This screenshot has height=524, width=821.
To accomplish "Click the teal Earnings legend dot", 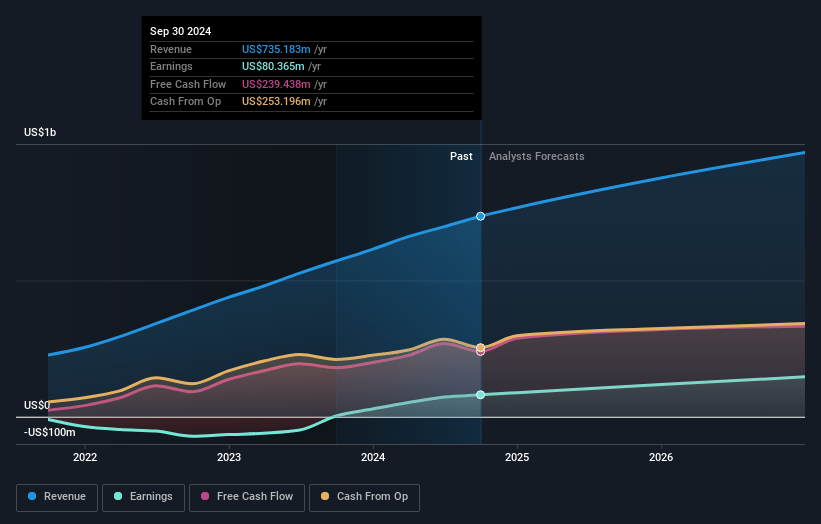I will click(118, 496).
